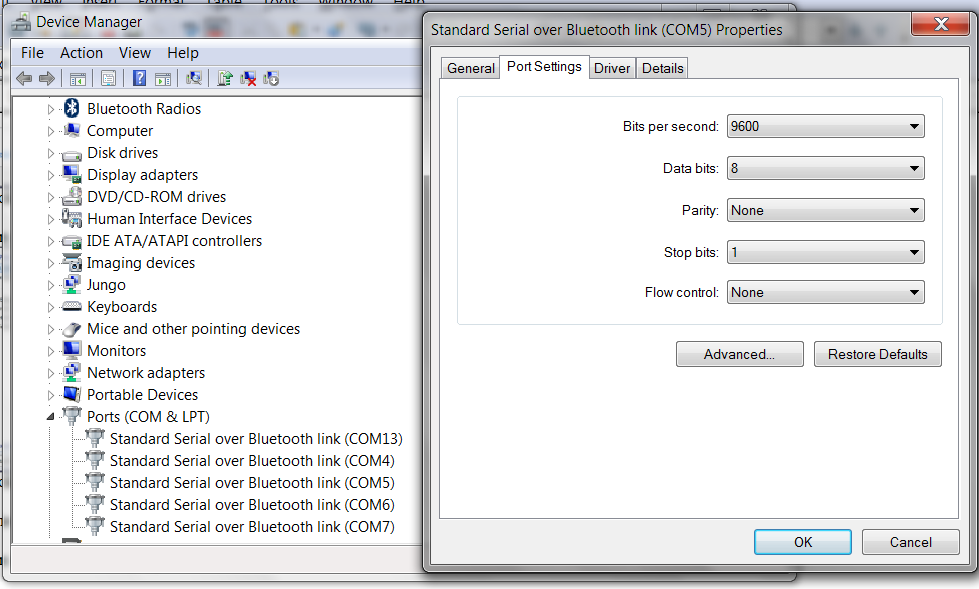979x589 pixels.
Task: Click the Restore Defaults button
Action: click(x=877, y=354)
